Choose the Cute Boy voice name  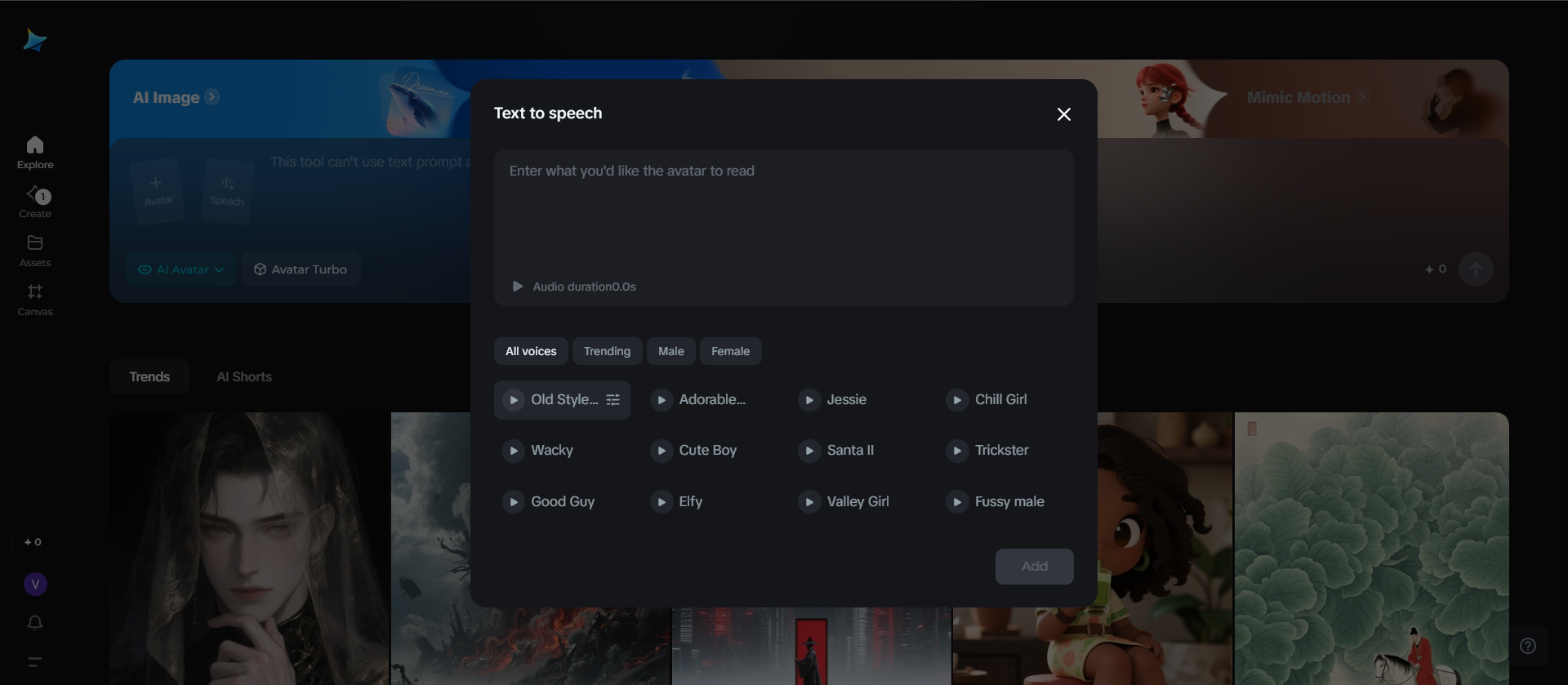707,451
